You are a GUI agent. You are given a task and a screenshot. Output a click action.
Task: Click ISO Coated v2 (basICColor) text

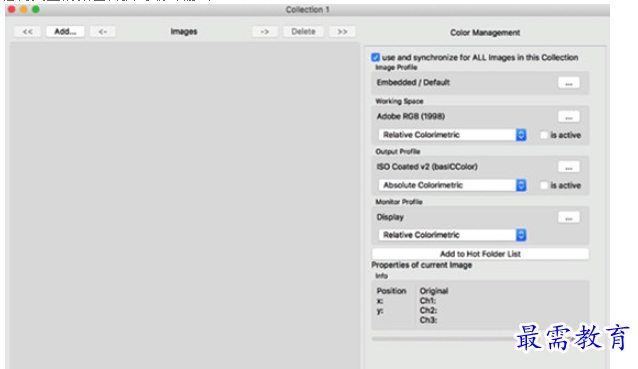[x=427, y=167]
